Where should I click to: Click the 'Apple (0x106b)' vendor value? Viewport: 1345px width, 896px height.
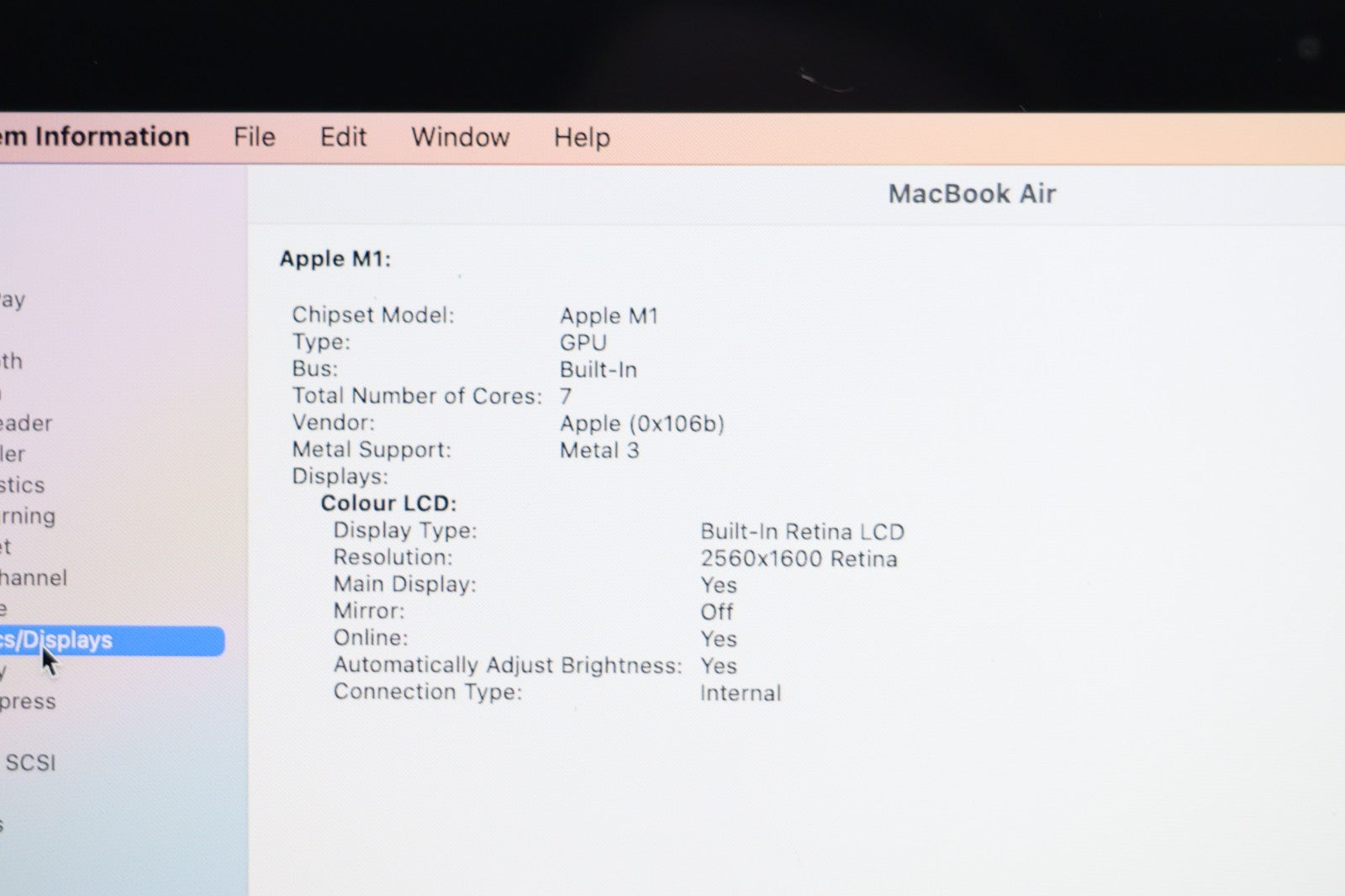[x=642, y=424]
